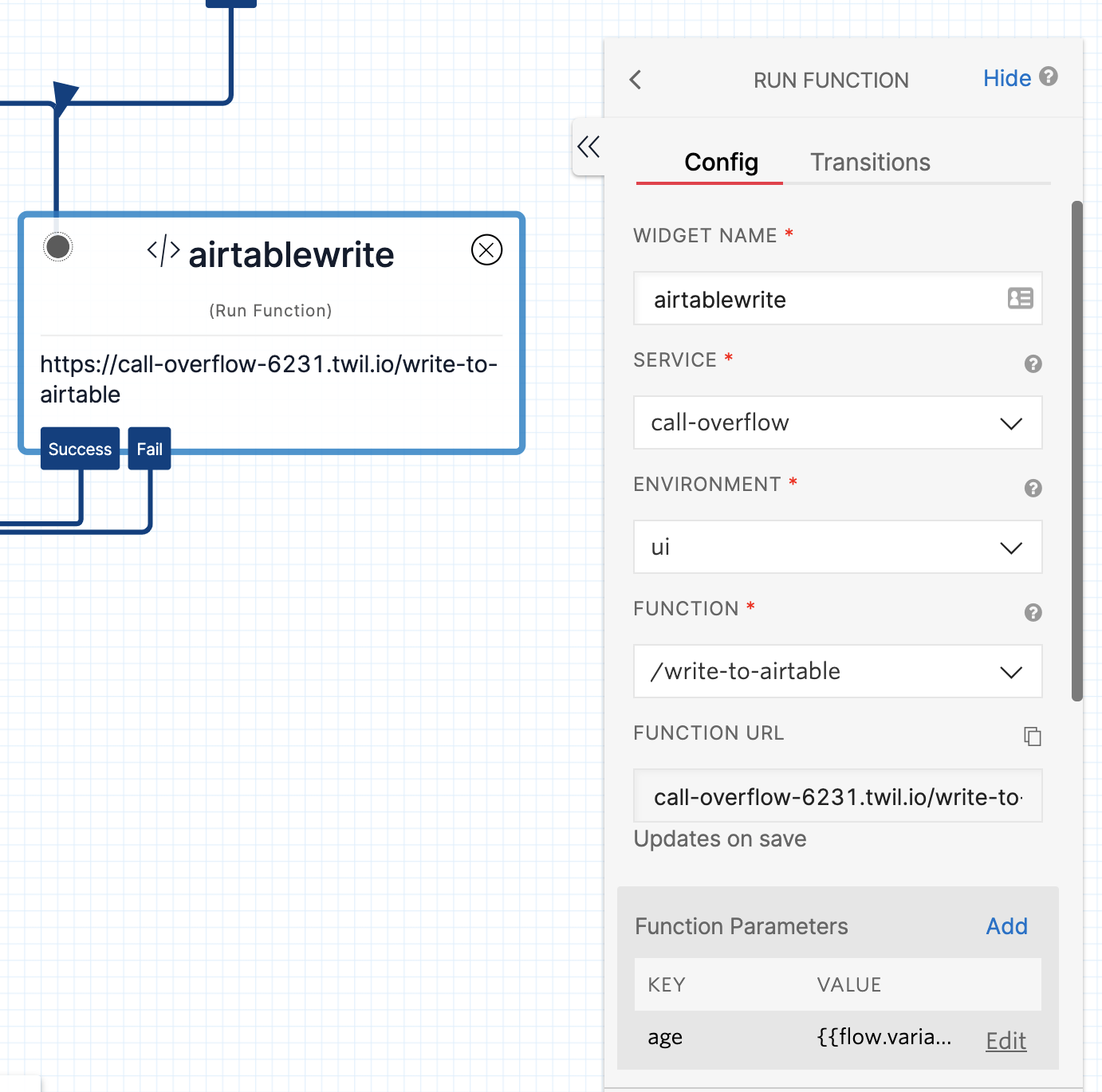The height and width of the screenshot is (1092, 1102).
Task: Click the Function URL field
Action: pyautogui.click(x=837, y=795)
